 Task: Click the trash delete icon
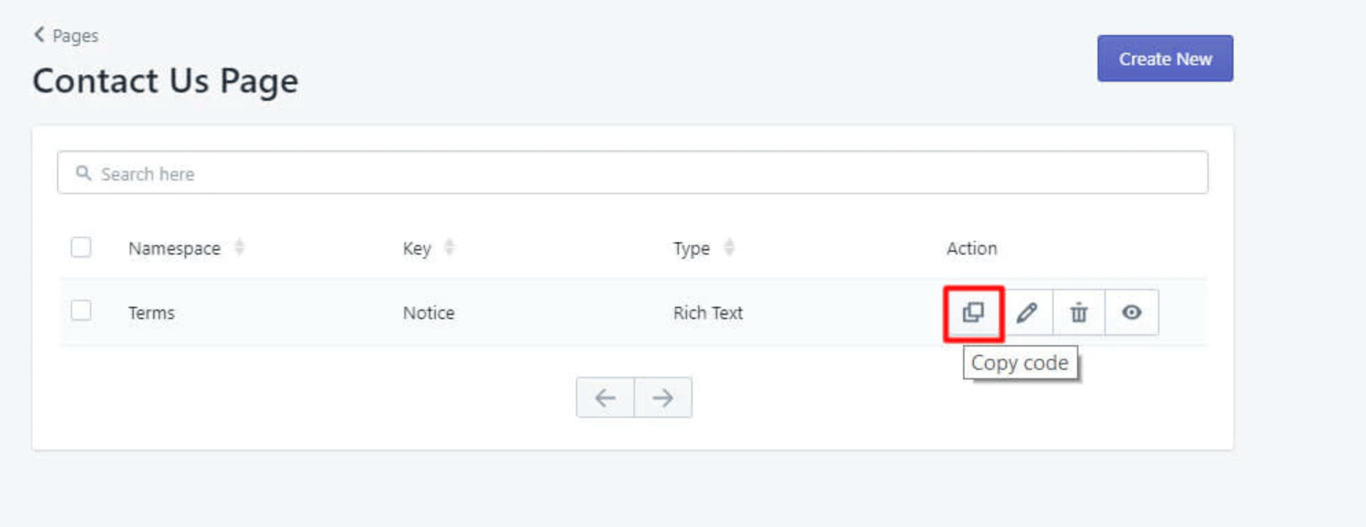1078,313
